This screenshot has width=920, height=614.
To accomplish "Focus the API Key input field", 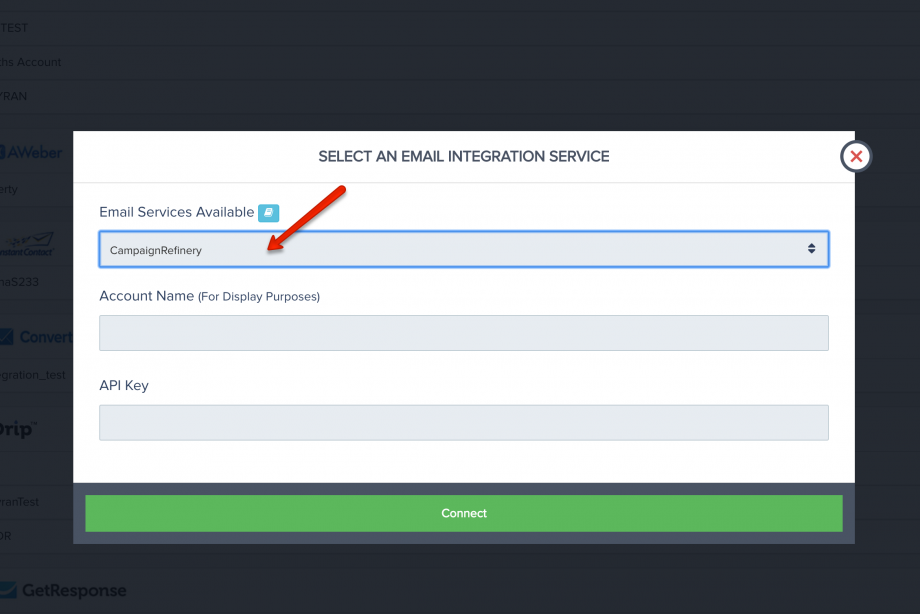I will tap(464, 423).
